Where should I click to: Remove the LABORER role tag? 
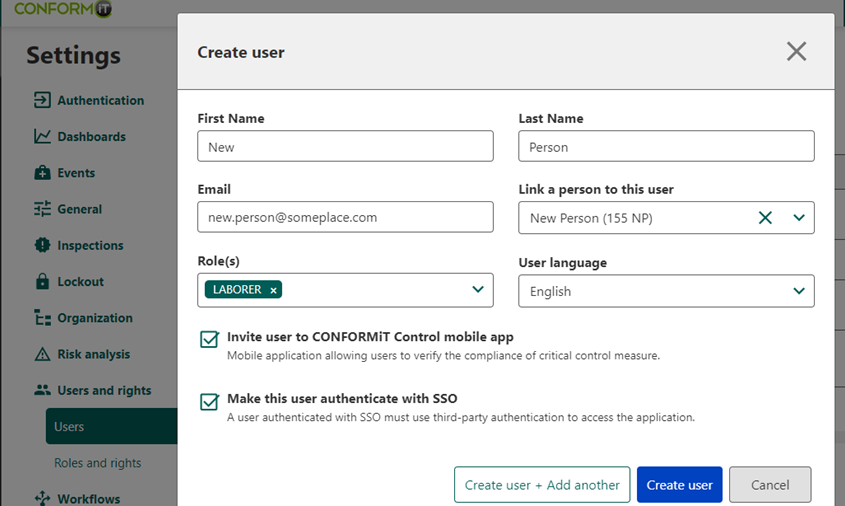pos(273,290)
